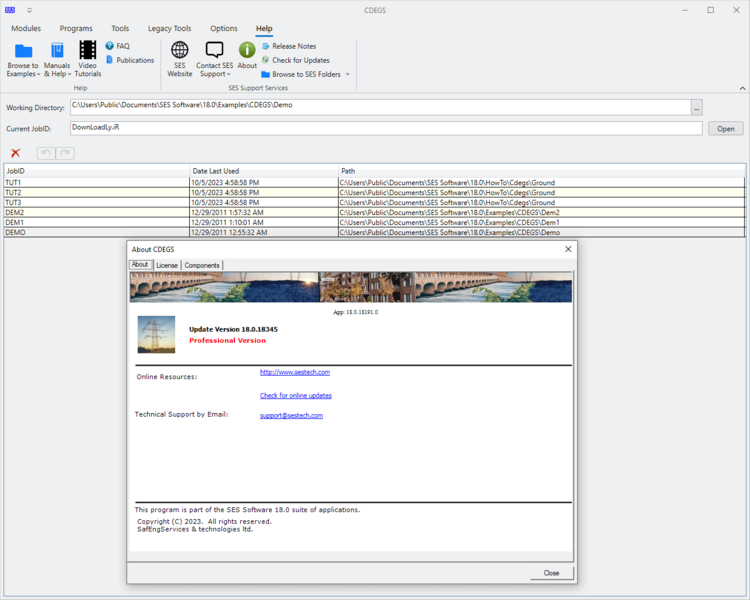Click the Current JobID input field
The height and width of the screenshot is (600, 750).
coord(385,128)
